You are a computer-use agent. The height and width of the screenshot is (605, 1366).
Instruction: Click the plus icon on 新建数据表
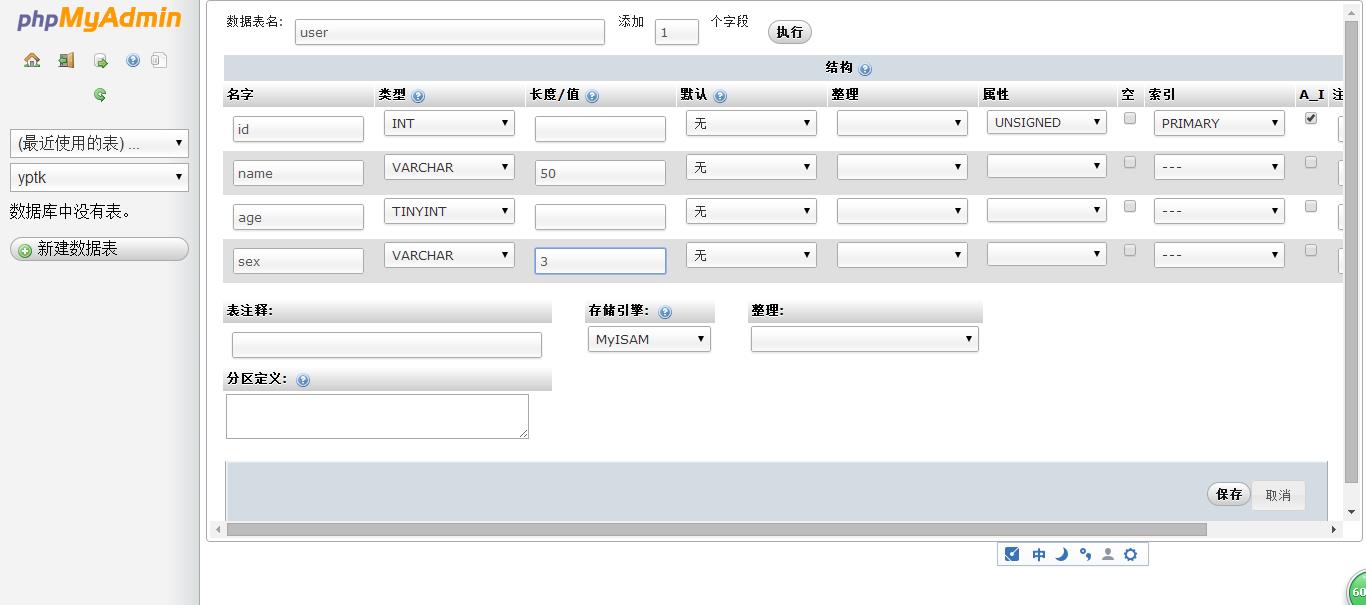point(25,250)
